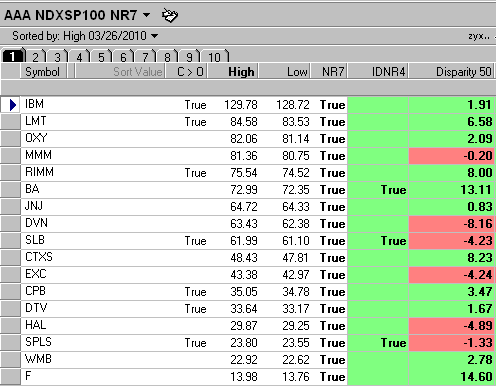Click the green IDNR4 True cell for SLB
Viewport: 496px width, 387px height.
coord(378,241)
